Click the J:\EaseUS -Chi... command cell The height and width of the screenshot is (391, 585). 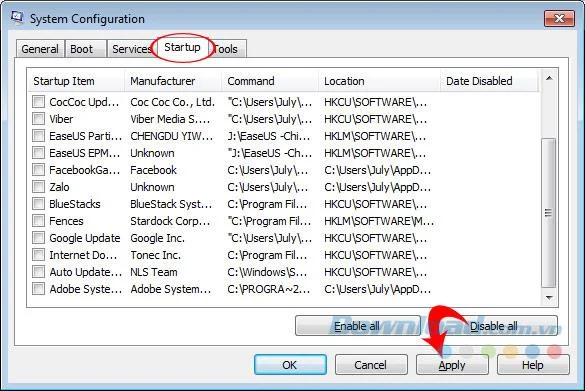[269, 136]
